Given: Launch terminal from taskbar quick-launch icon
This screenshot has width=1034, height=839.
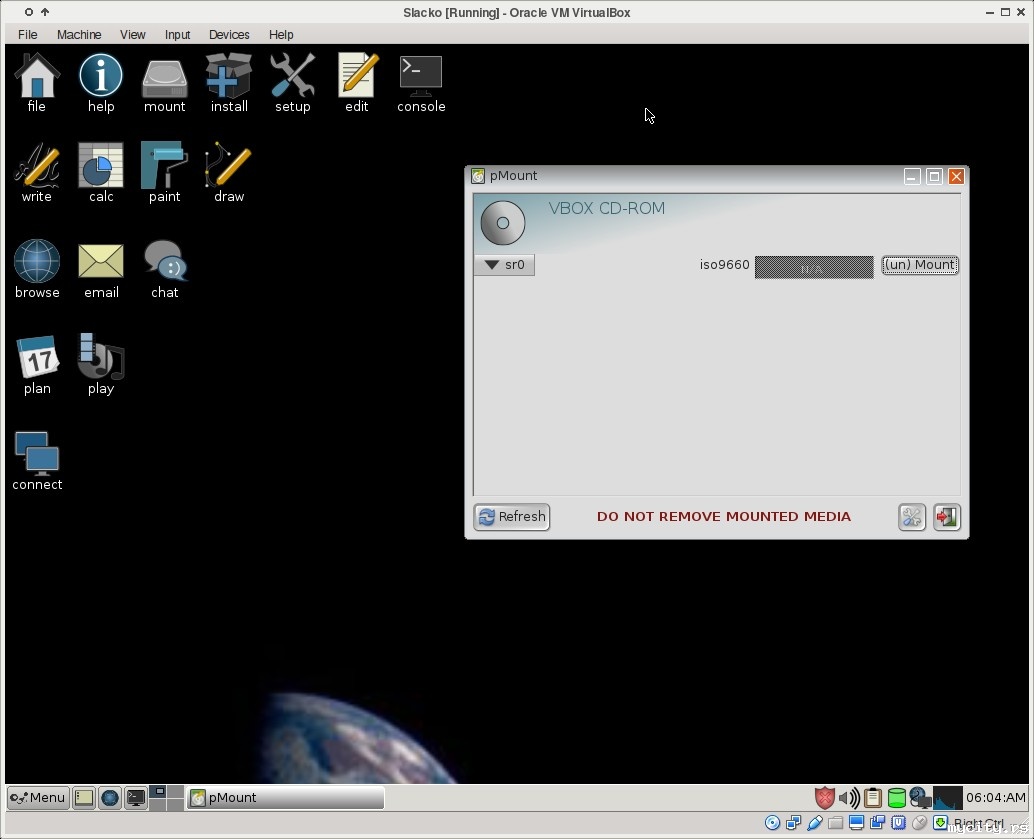Looking at the screenshot, I should [x=136, y=797].
